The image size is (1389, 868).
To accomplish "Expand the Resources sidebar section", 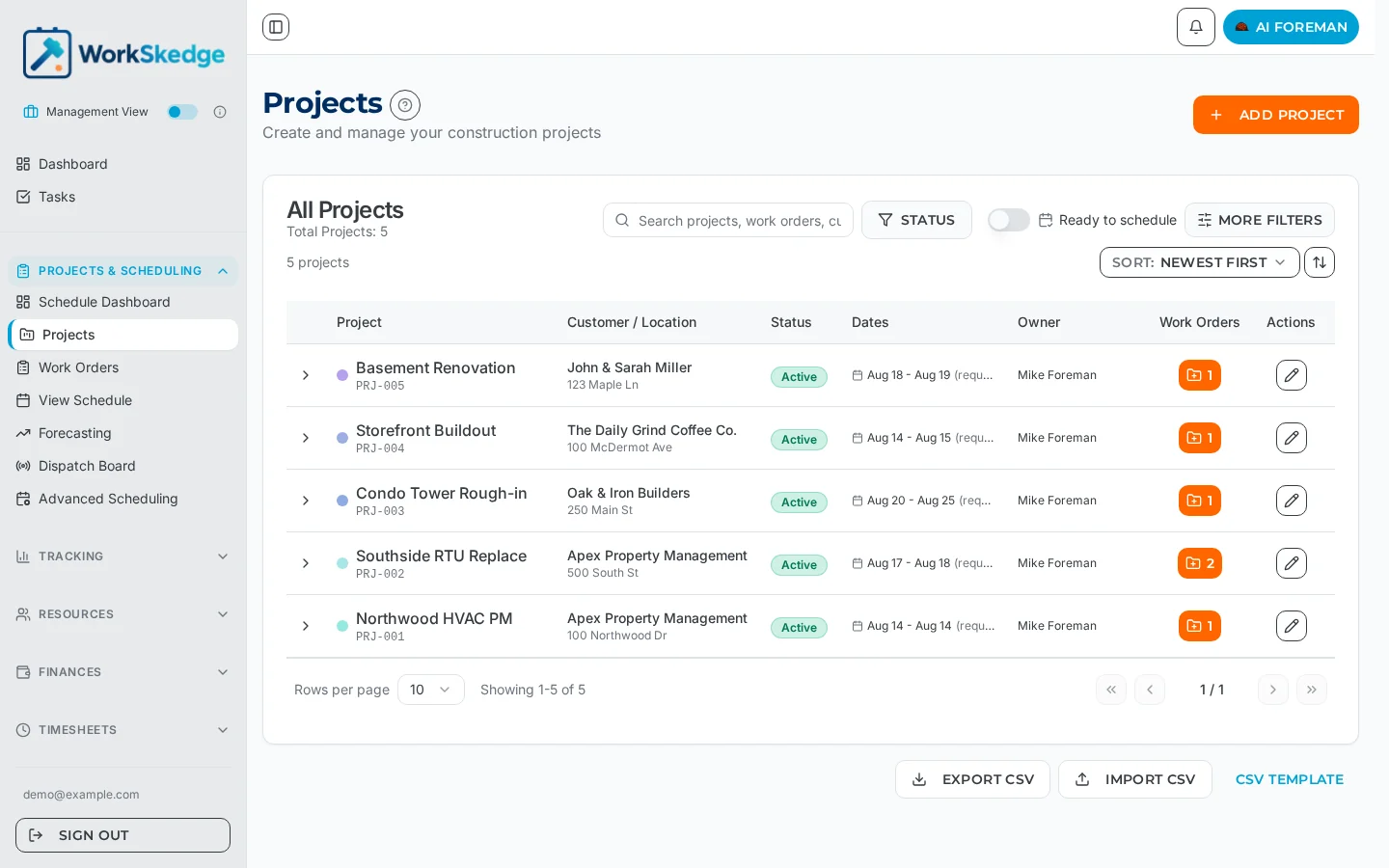I will tap(123, 614).
